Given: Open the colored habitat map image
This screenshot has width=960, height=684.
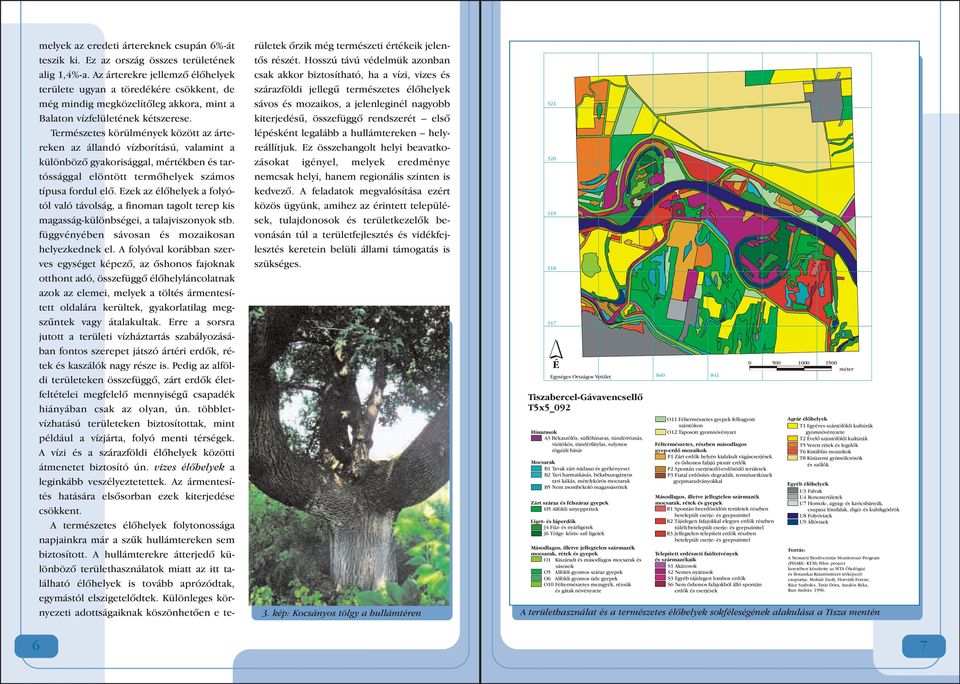Looking at the screenshot, I should pos(715,212).
